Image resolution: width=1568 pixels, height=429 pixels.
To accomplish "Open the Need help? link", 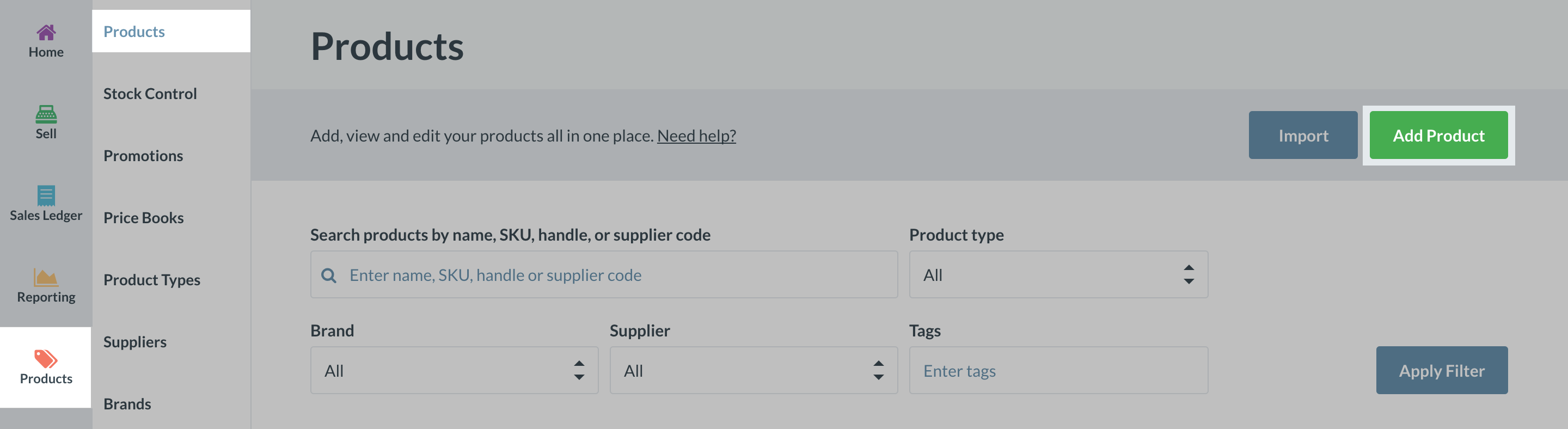I will coord(696,136).
